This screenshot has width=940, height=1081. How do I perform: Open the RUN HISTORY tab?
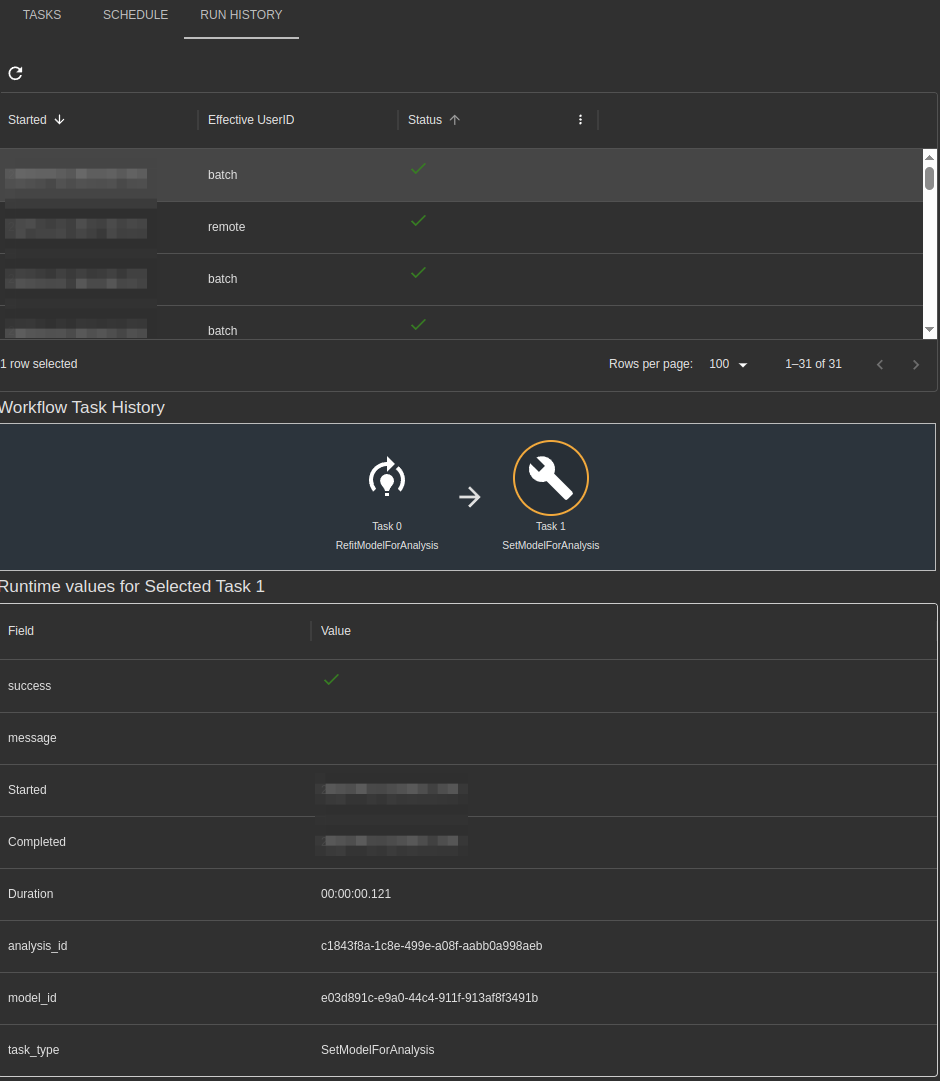pos(241,14)
